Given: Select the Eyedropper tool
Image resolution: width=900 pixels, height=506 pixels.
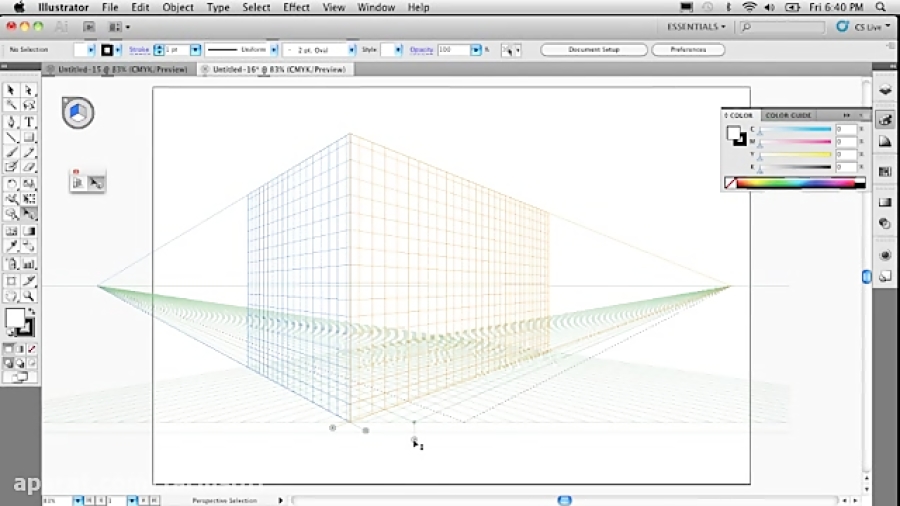Looking at the screenshot, I should pos(11,246).
